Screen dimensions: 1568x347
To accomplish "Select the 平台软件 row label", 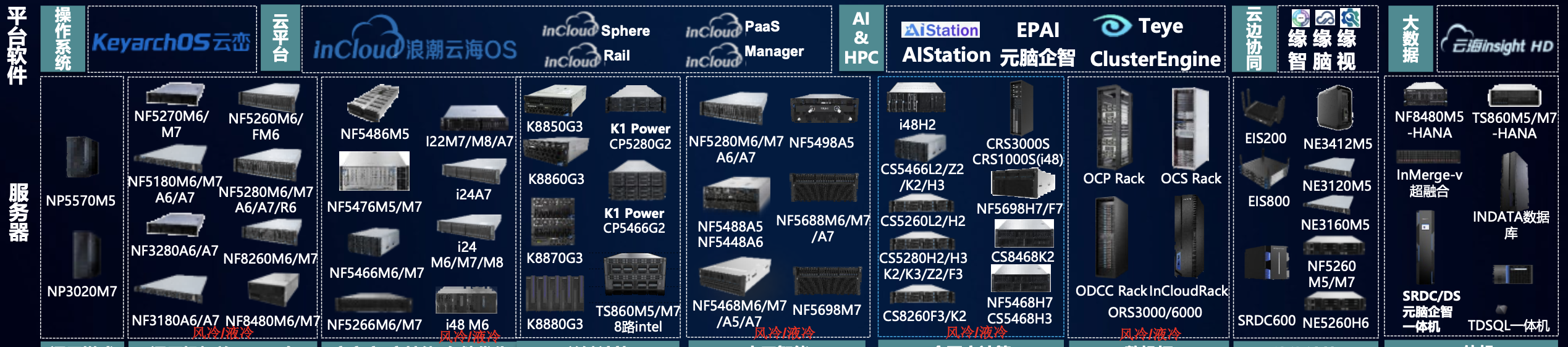I will [x=16, y=46].
